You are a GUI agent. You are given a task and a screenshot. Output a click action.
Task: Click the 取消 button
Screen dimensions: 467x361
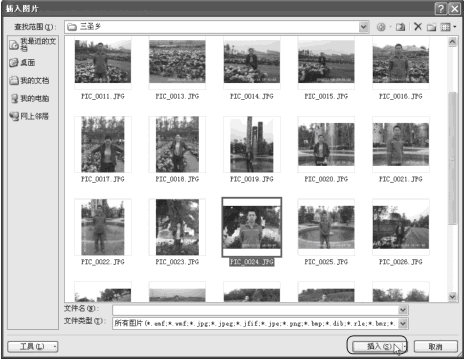[436, 347]
